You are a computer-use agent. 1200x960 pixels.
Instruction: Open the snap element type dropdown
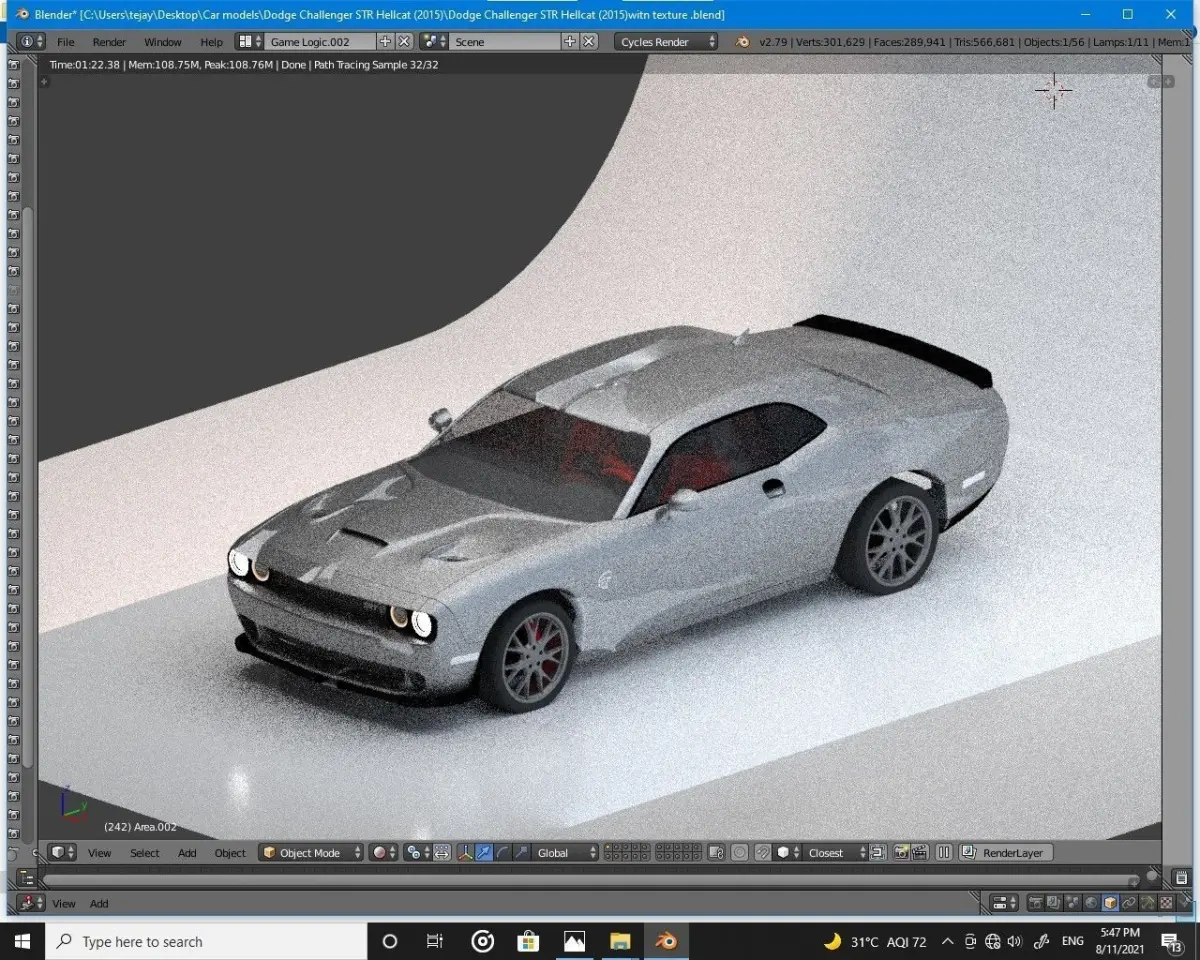788,853
